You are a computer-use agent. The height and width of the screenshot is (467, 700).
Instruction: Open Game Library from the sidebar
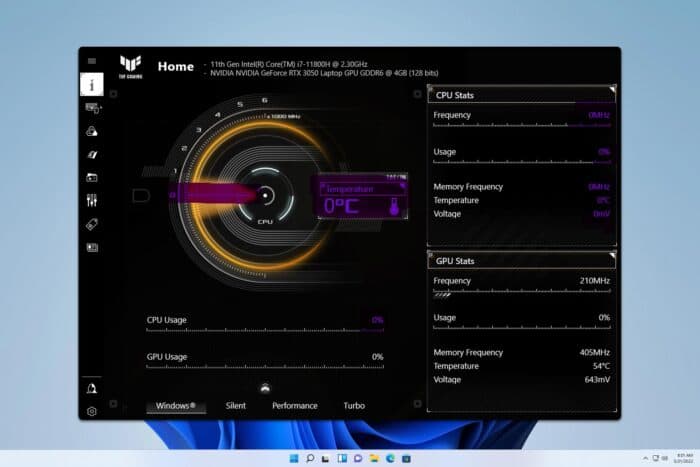point(92,178)
